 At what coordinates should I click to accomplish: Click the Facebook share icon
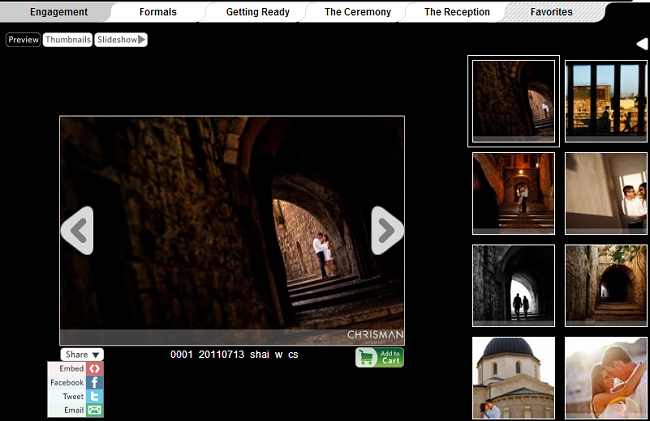pyautogui.click(x=95, y=383)
